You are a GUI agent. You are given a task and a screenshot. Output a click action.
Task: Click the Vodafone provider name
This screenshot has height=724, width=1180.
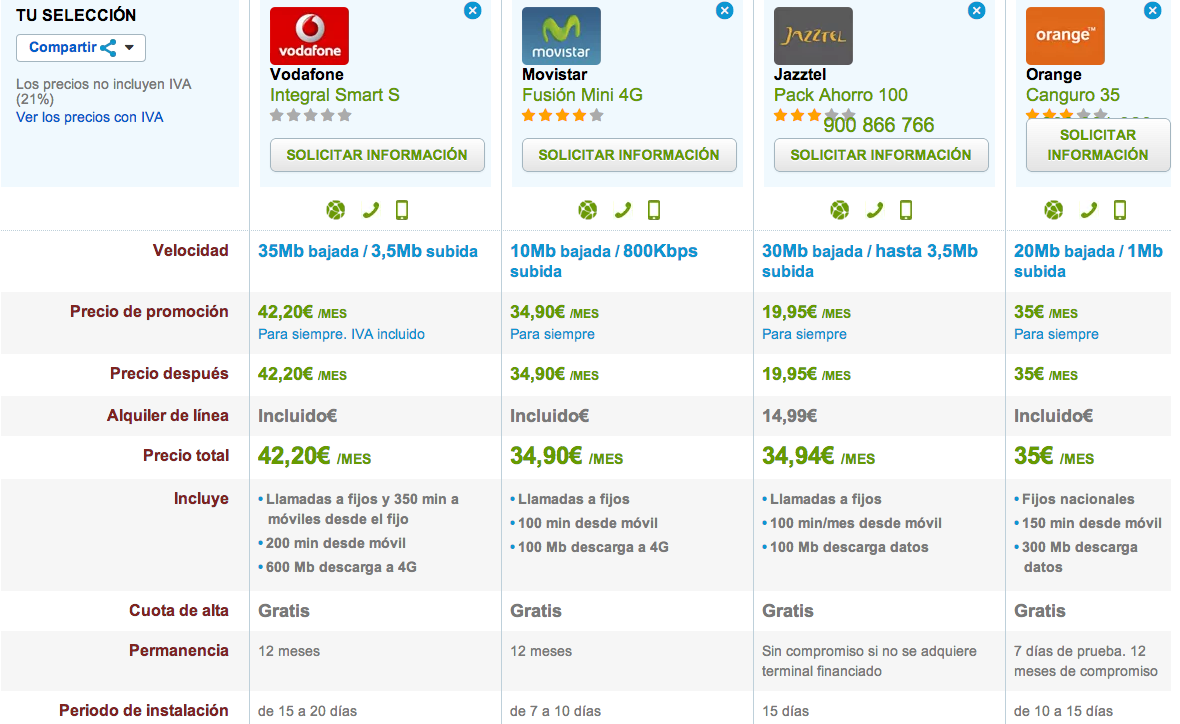[307, 75]
